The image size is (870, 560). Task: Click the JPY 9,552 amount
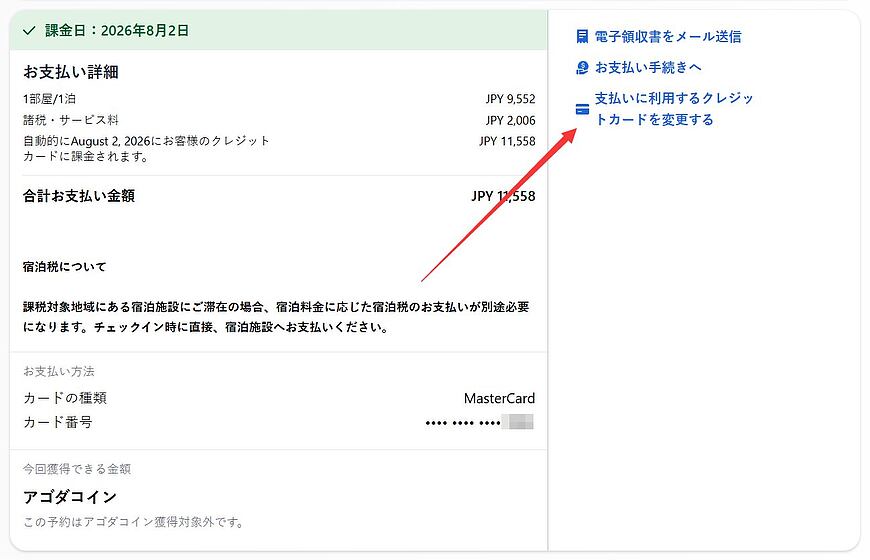tap(510, 99)
